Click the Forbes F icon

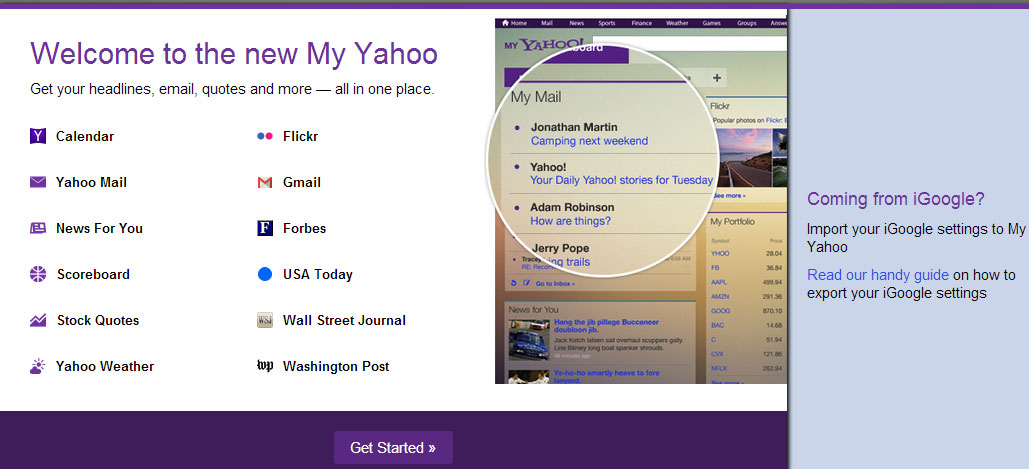pos(264,228)
